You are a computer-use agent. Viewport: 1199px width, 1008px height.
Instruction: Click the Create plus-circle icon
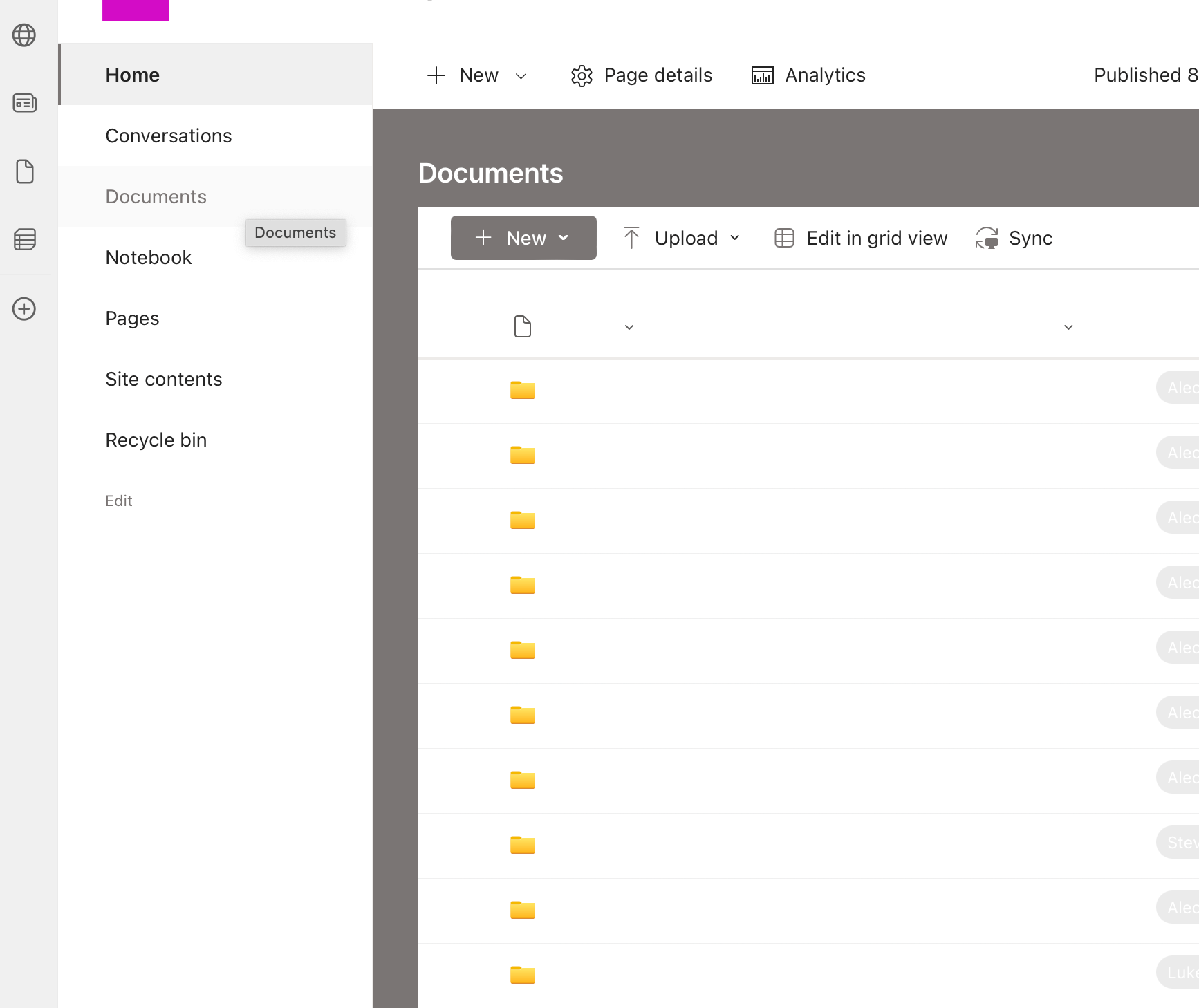tap(24, 308)
